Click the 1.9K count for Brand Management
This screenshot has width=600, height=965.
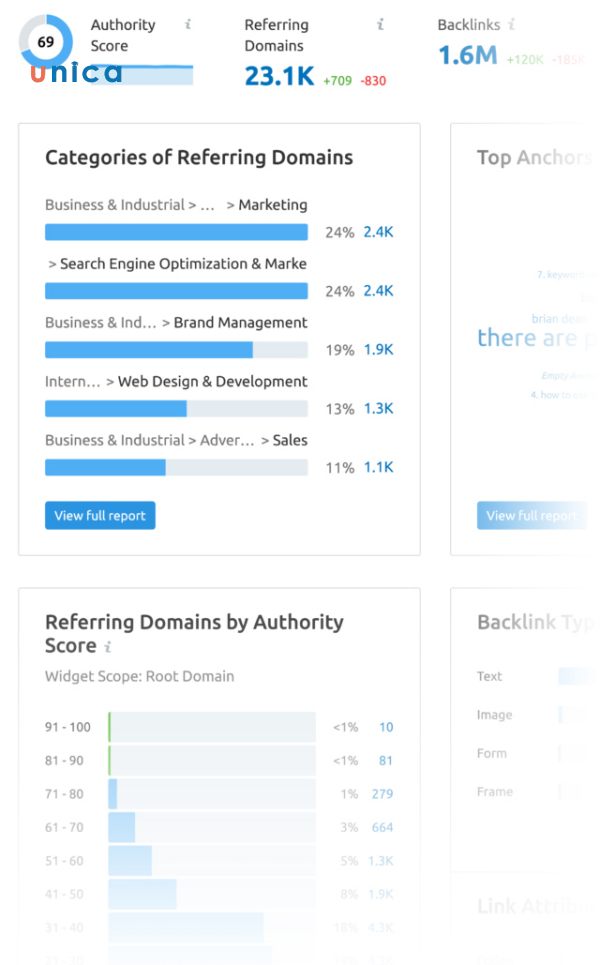point(378,350)
